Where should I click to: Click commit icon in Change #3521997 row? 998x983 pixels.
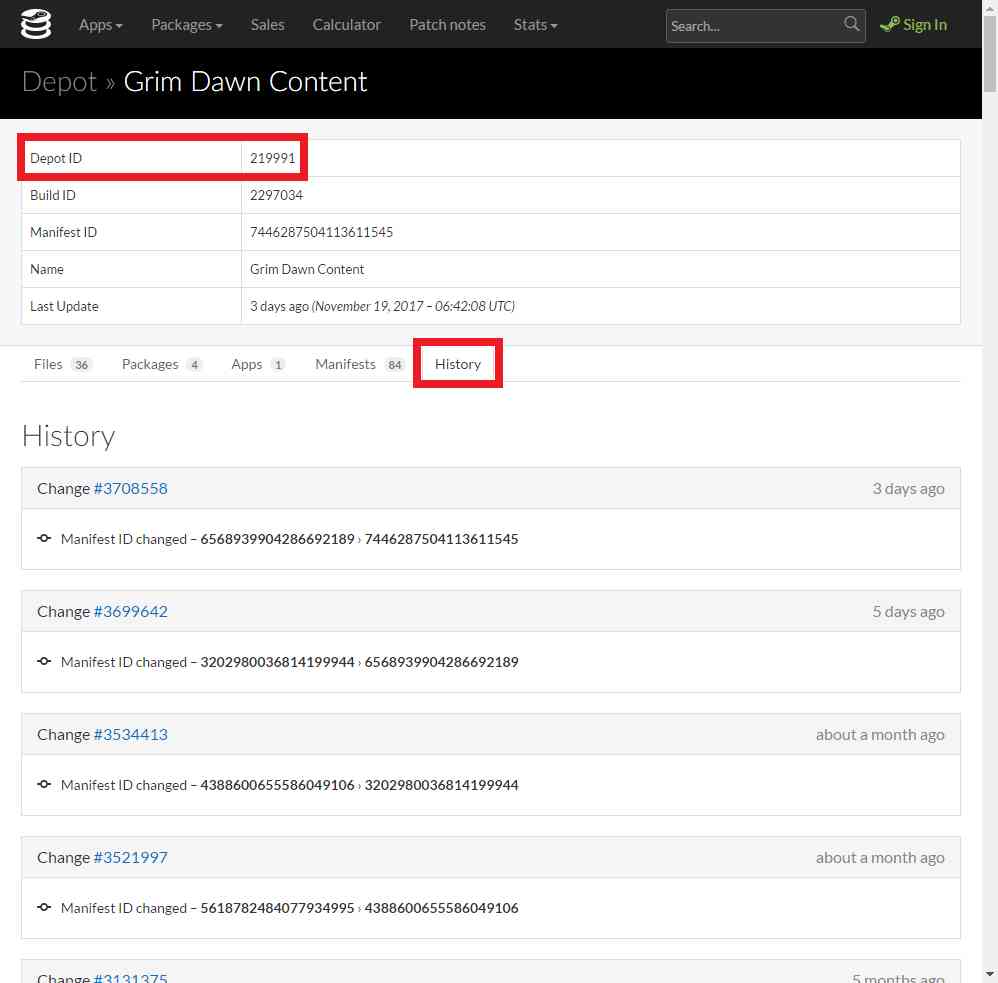coord(44,908)
